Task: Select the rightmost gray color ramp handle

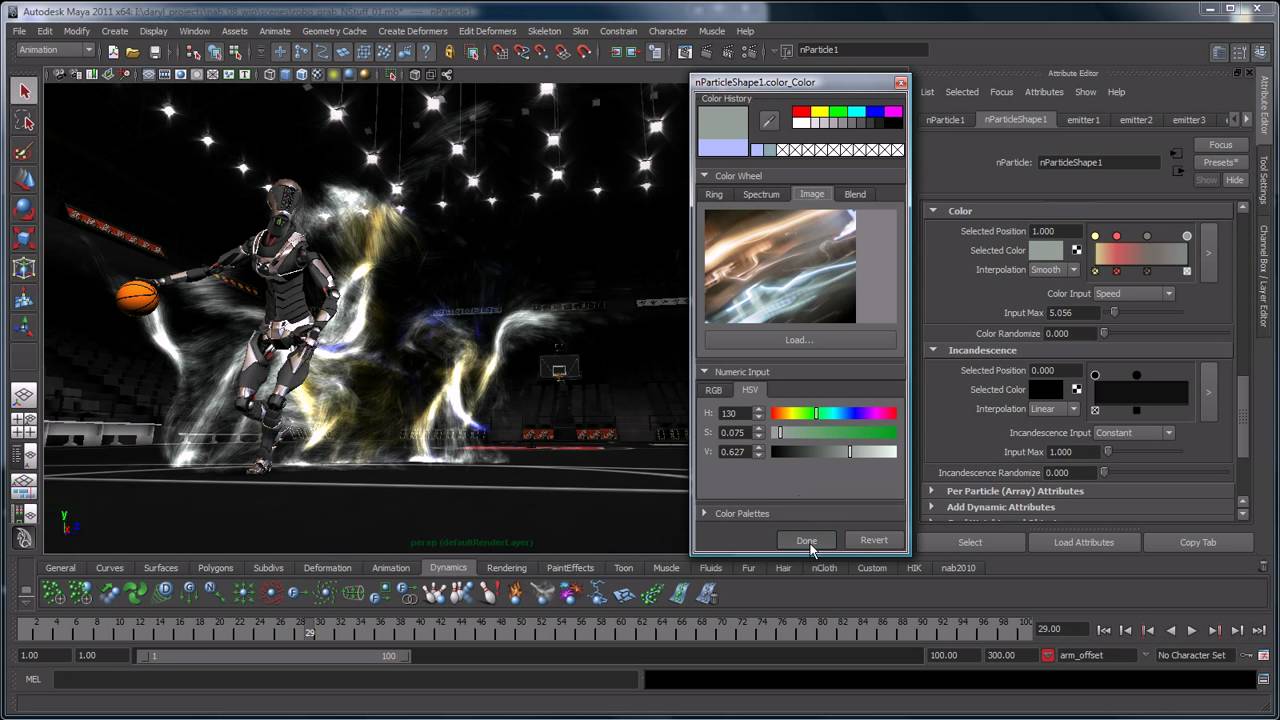Action: 1187,236
